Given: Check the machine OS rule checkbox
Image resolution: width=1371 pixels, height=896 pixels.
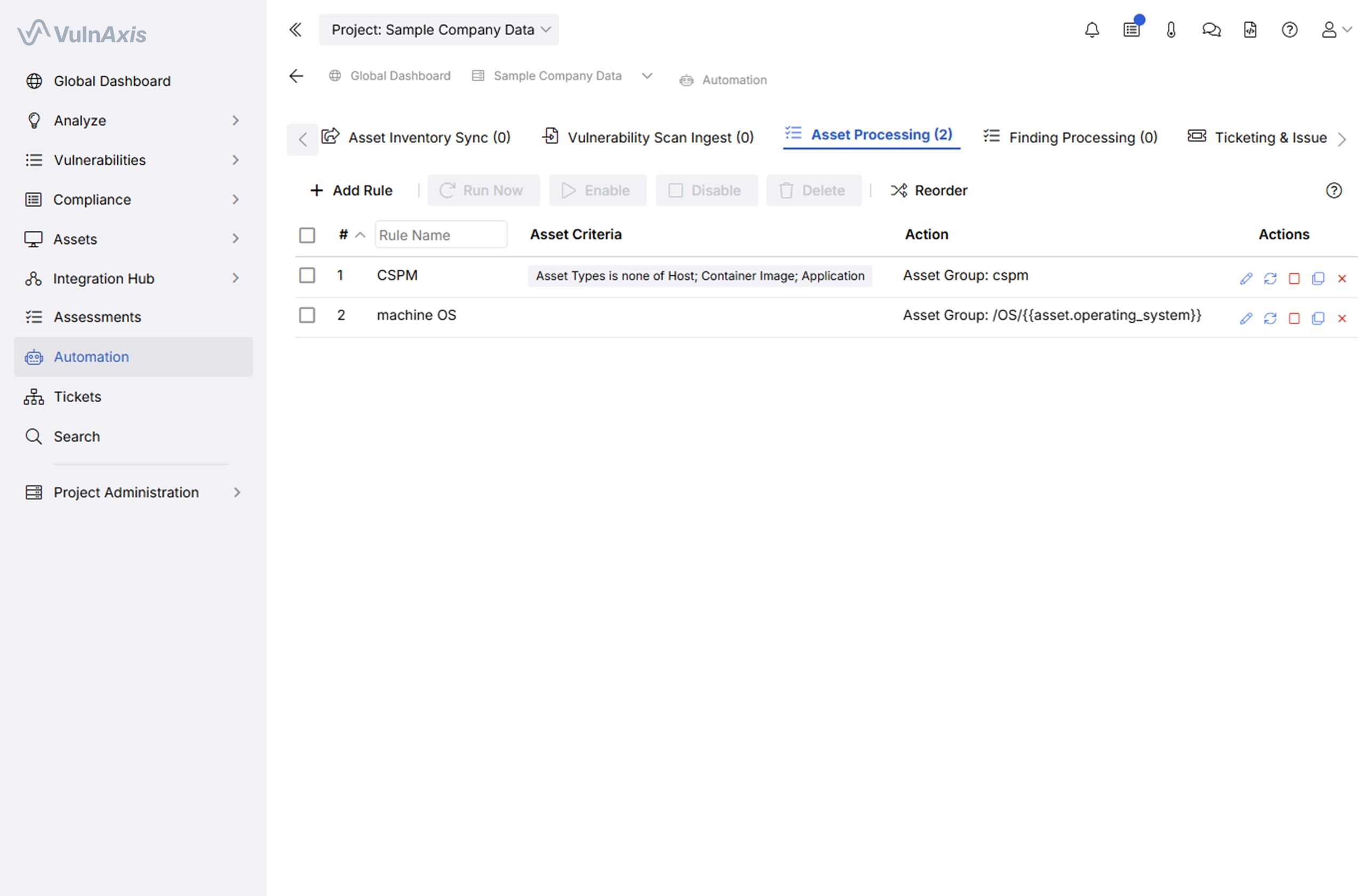Looking at the screenshot, I should (307, 315).
